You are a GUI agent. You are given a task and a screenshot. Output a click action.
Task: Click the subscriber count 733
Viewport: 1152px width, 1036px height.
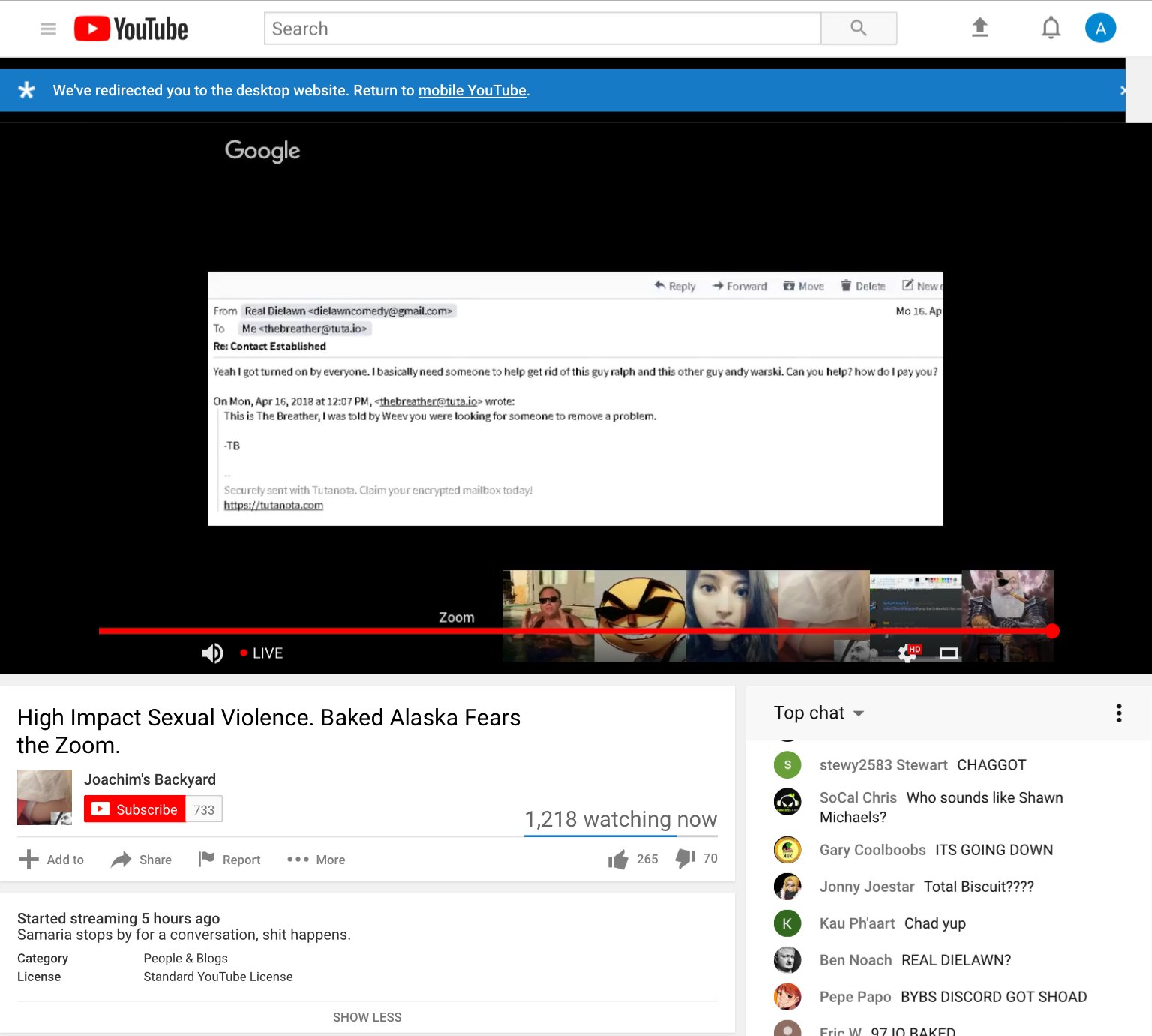(x=204, y=809)
